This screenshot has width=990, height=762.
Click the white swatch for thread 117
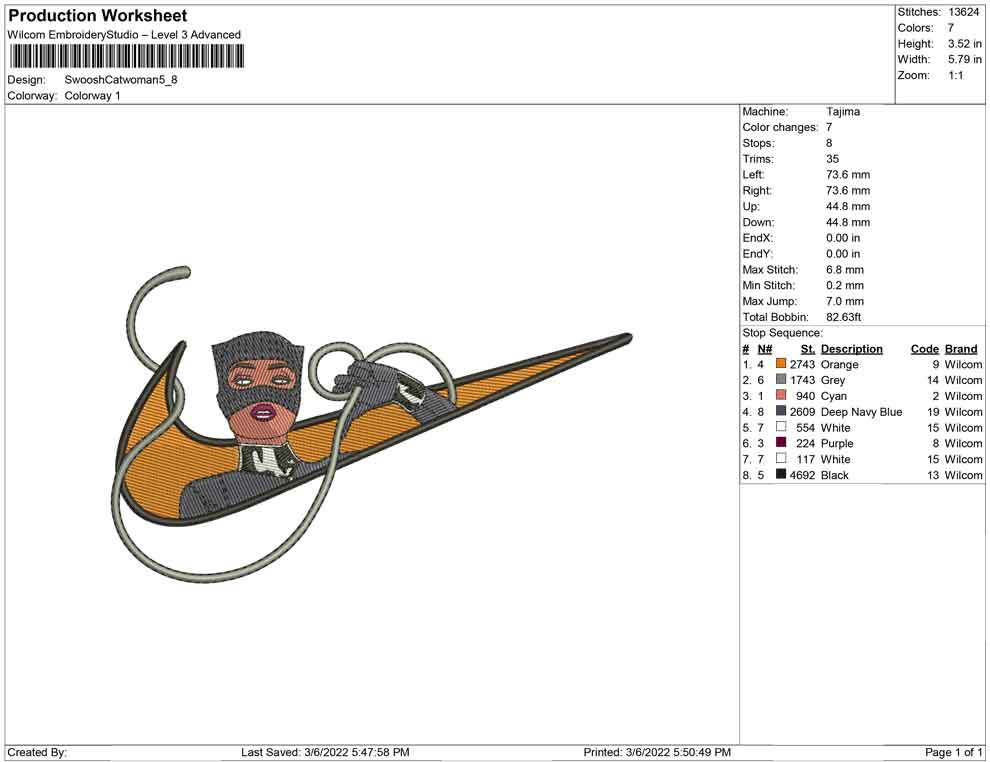pyautogui.click(x=781, y=458)
